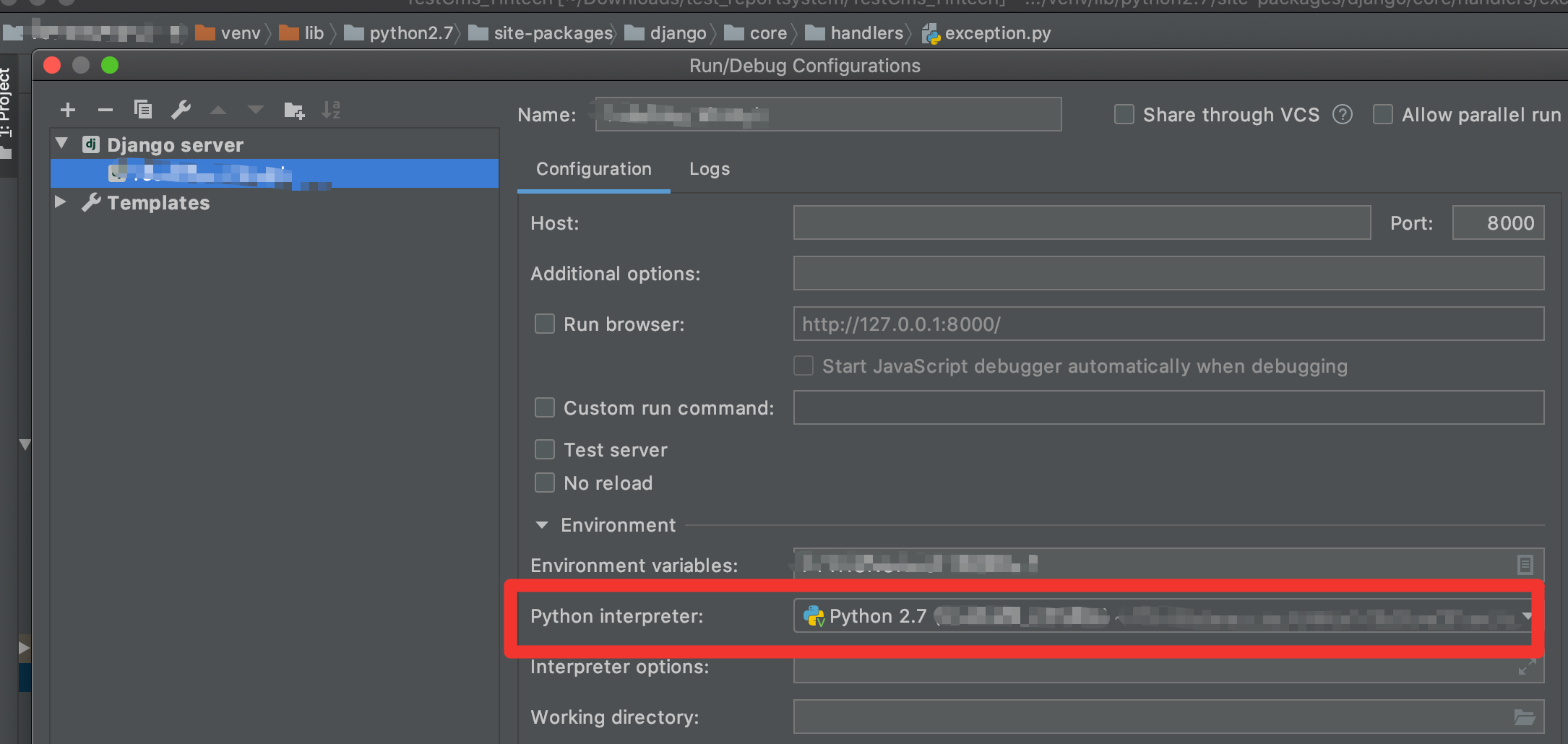Move the selected configuration up
The height and width of the screenshot is (744, 1568).
(218, 110)
